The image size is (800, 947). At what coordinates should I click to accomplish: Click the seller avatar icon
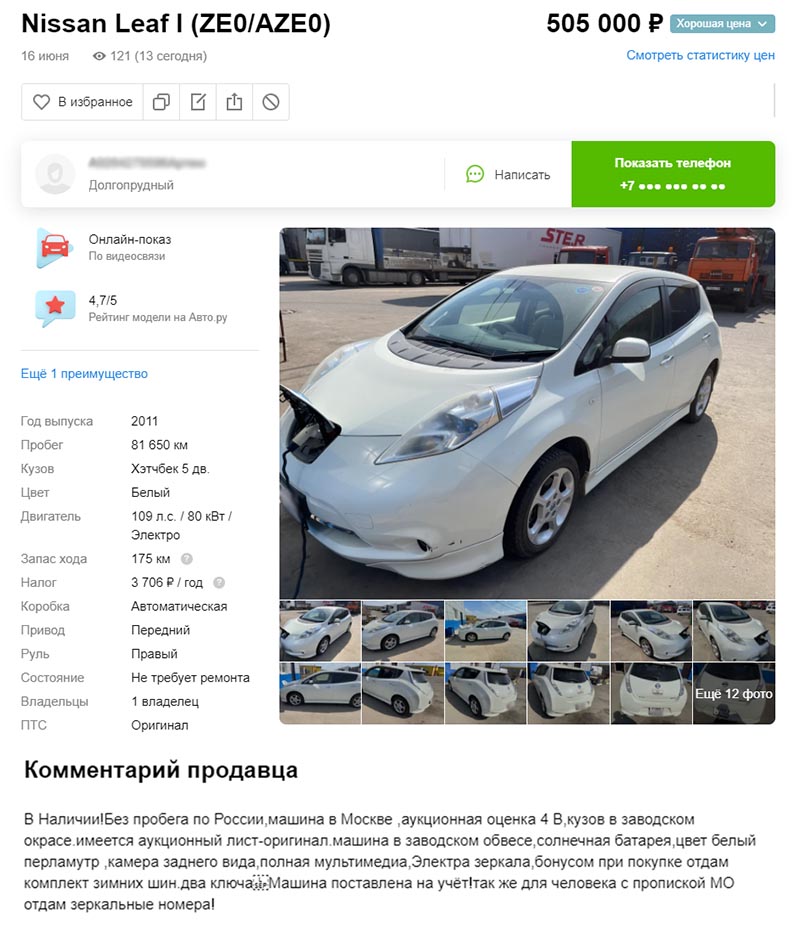[x=56, y=174]
